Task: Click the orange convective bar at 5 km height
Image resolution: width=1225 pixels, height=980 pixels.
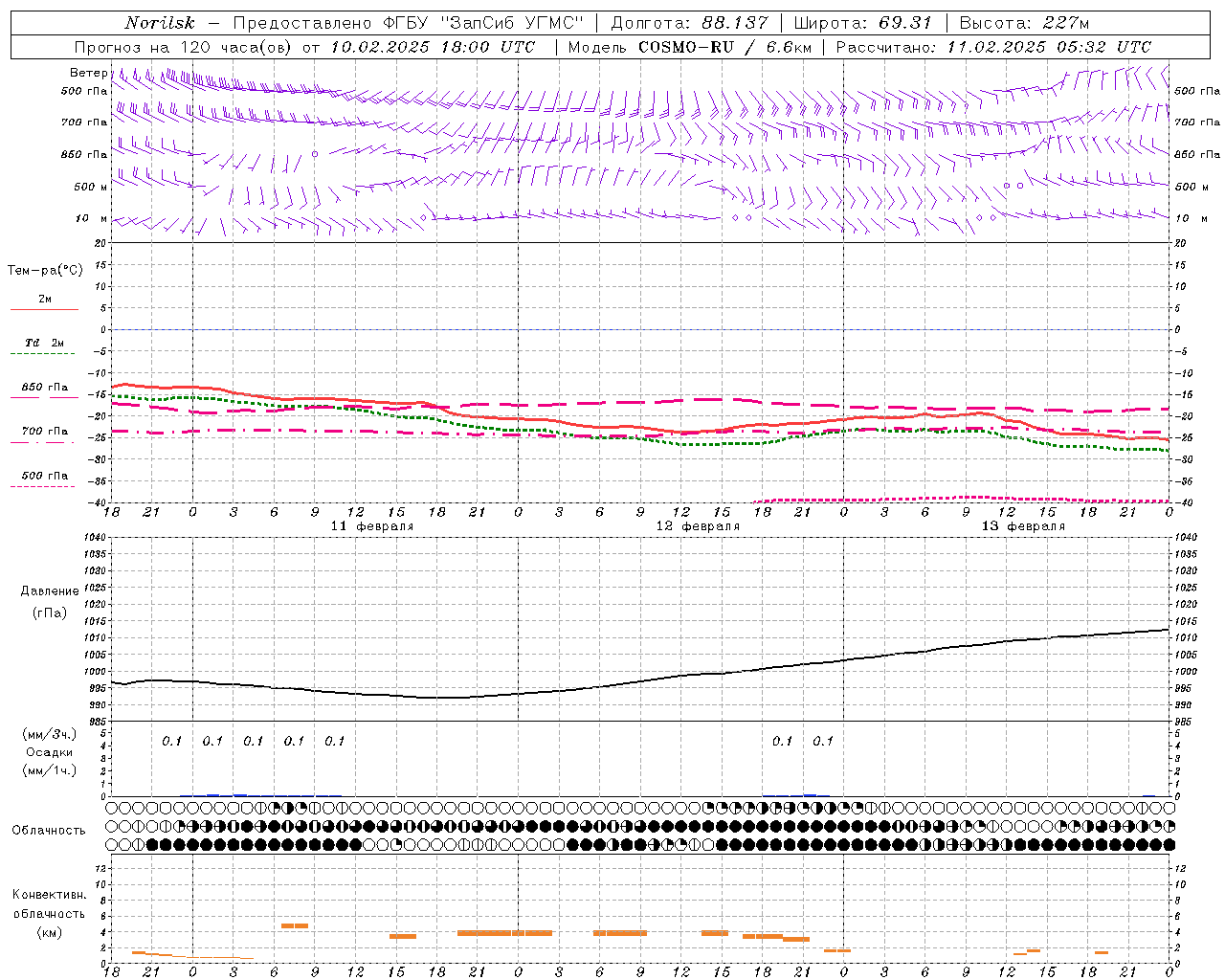Action: click(x=295, y=925)
